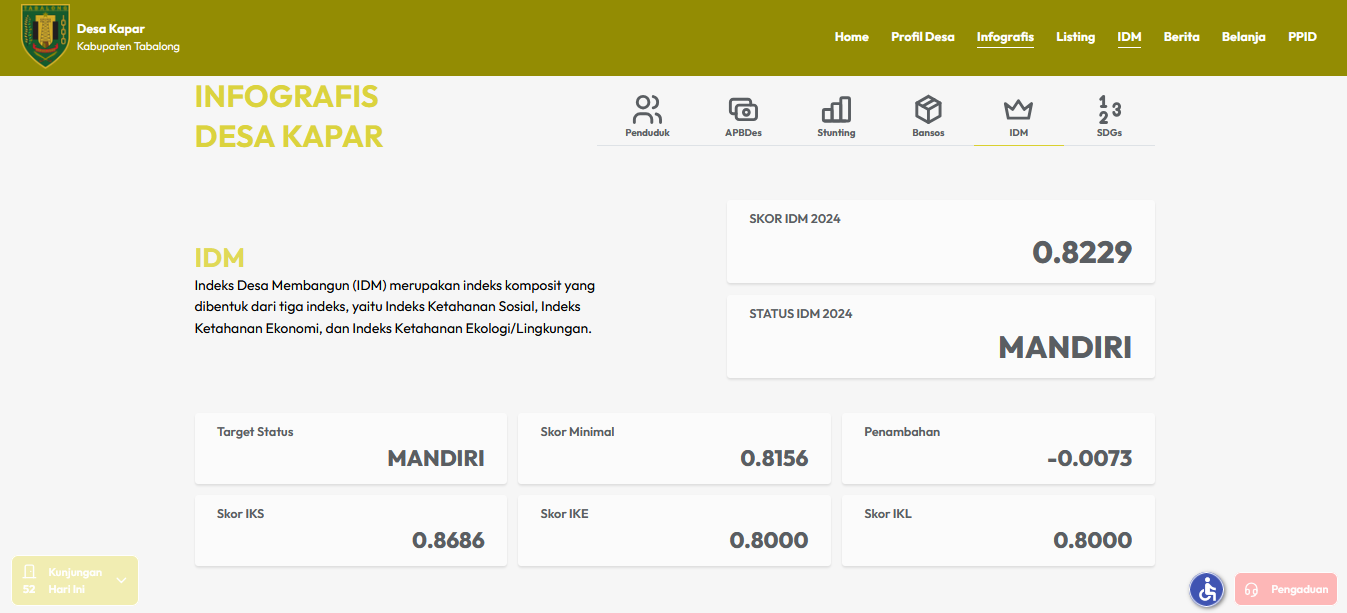Open the Stunting bar chart icon
This screenshot has width=1347, height=613.
coord(836,110)
